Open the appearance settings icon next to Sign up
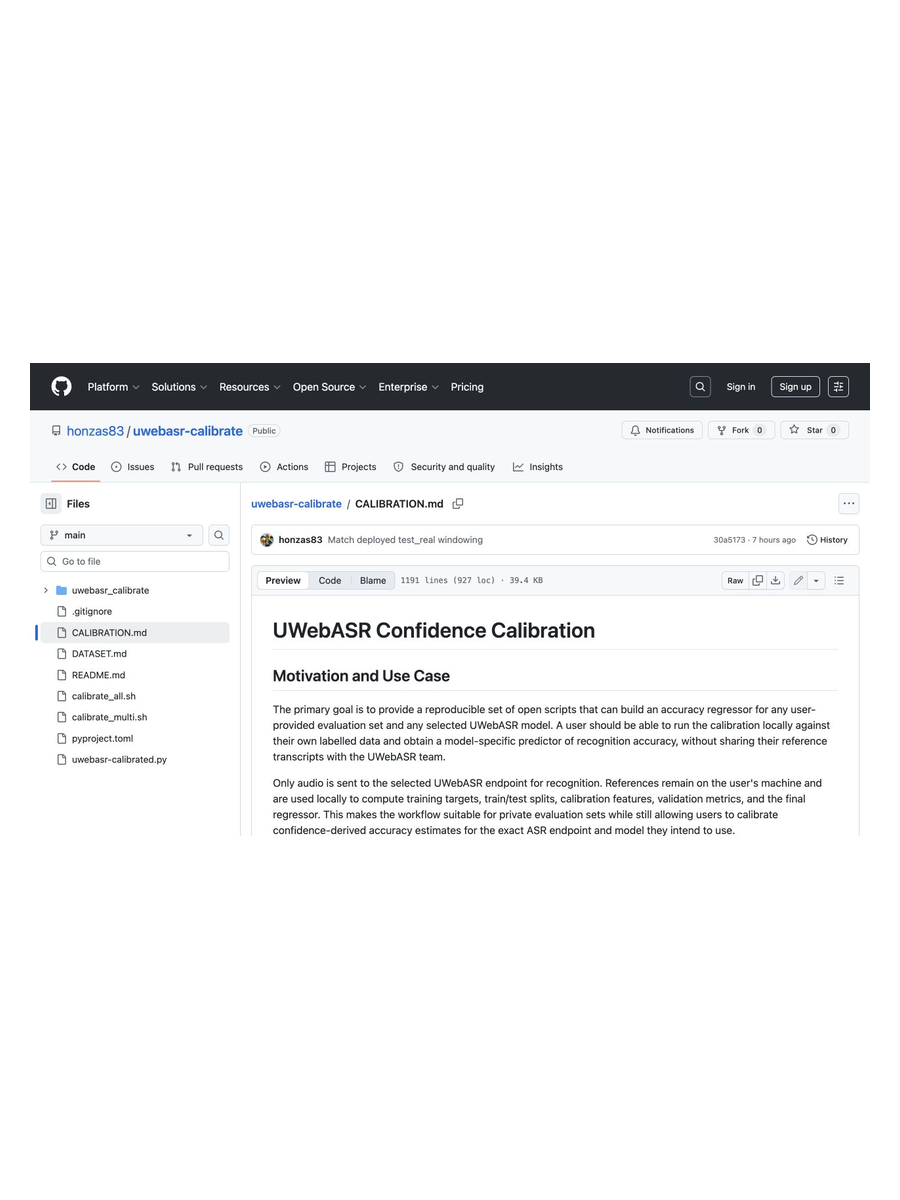 [838, 387]
